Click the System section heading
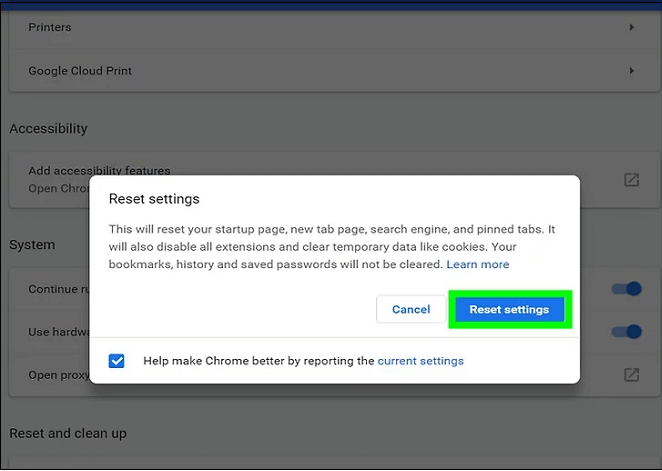 pos(32,245)
